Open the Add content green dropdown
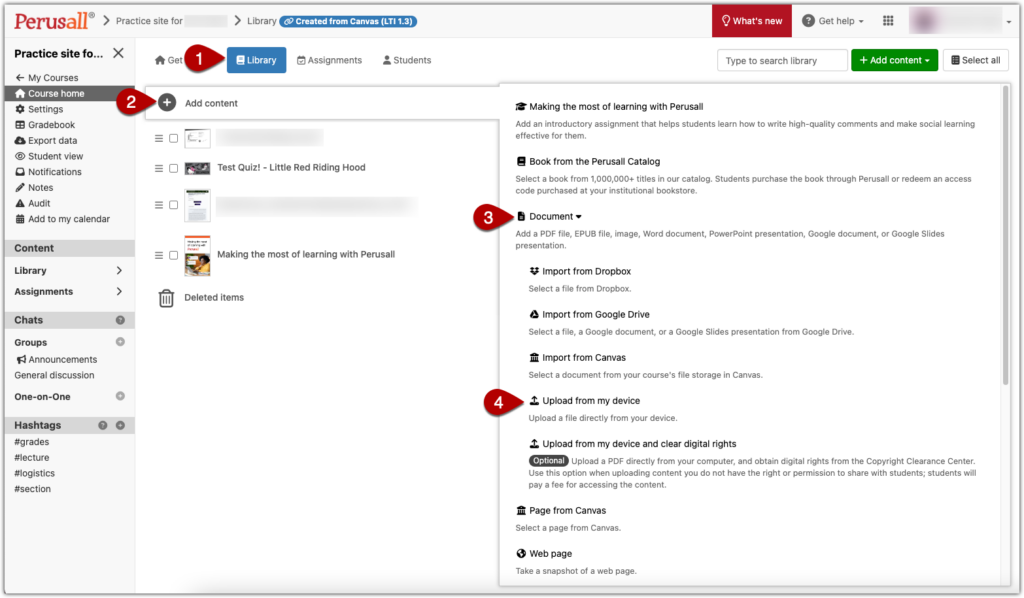The width and height of the screenshot is (1024, 598). tap(894, 60)
